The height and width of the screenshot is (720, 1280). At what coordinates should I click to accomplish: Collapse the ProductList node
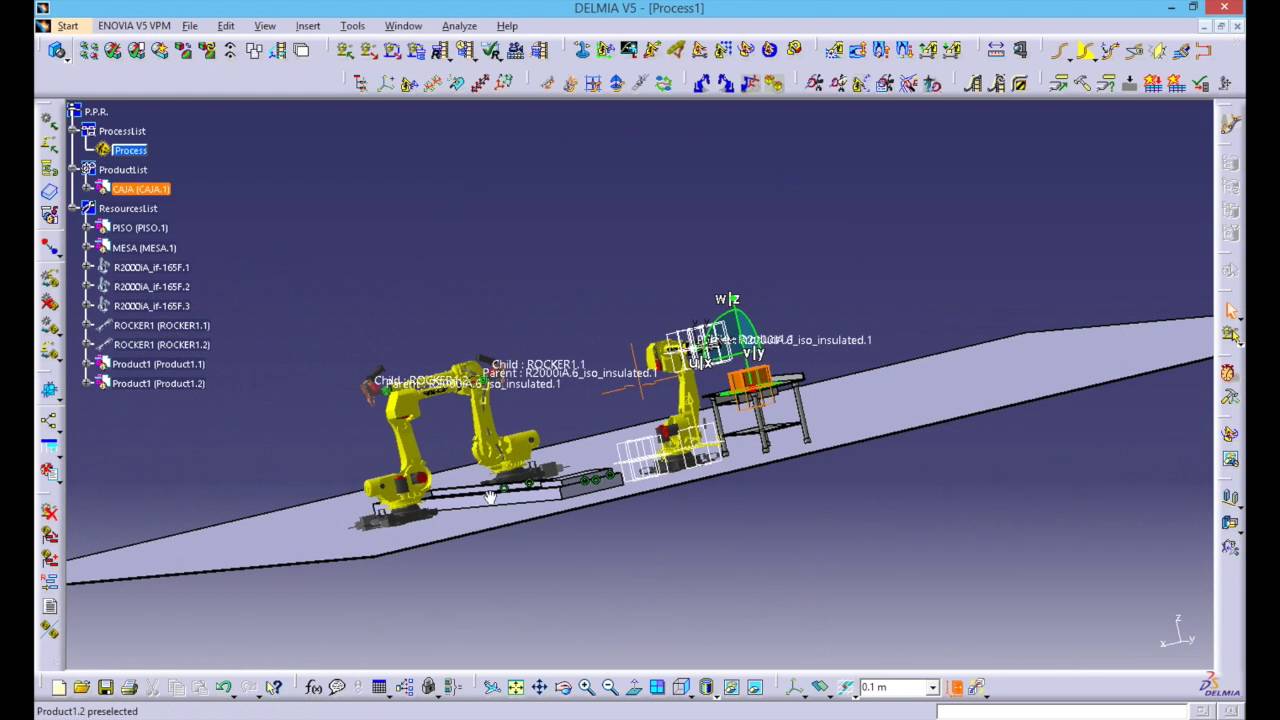[x=74, y=170]
